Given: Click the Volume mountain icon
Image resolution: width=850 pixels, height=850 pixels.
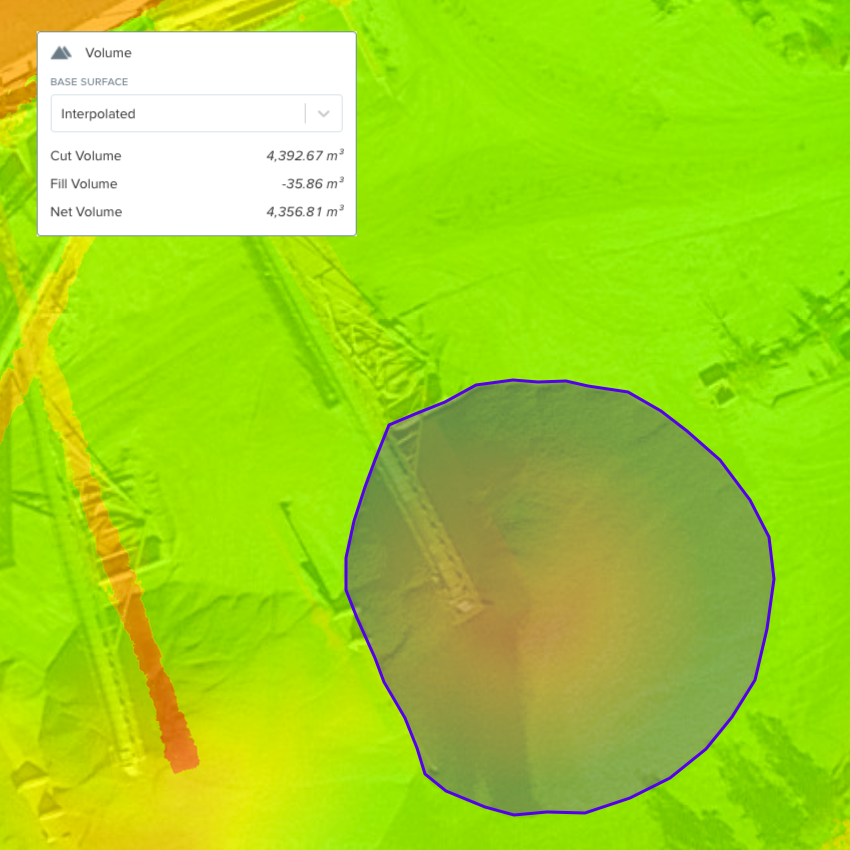Looking at the screenshot, I should [61, 53].
